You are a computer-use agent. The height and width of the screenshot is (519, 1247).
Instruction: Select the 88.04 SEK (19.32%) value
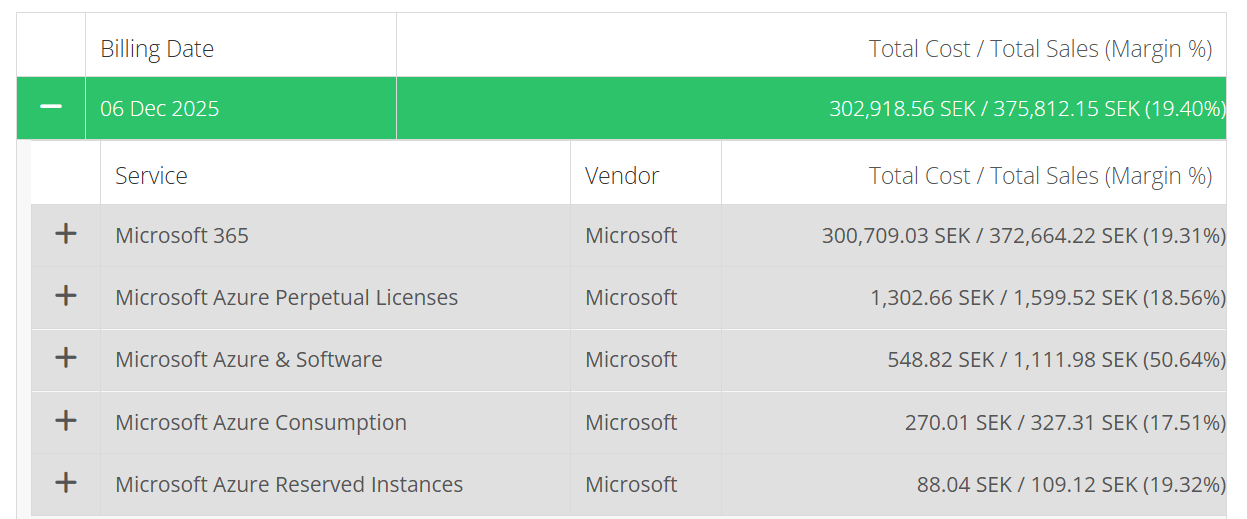pos(1071,485)
